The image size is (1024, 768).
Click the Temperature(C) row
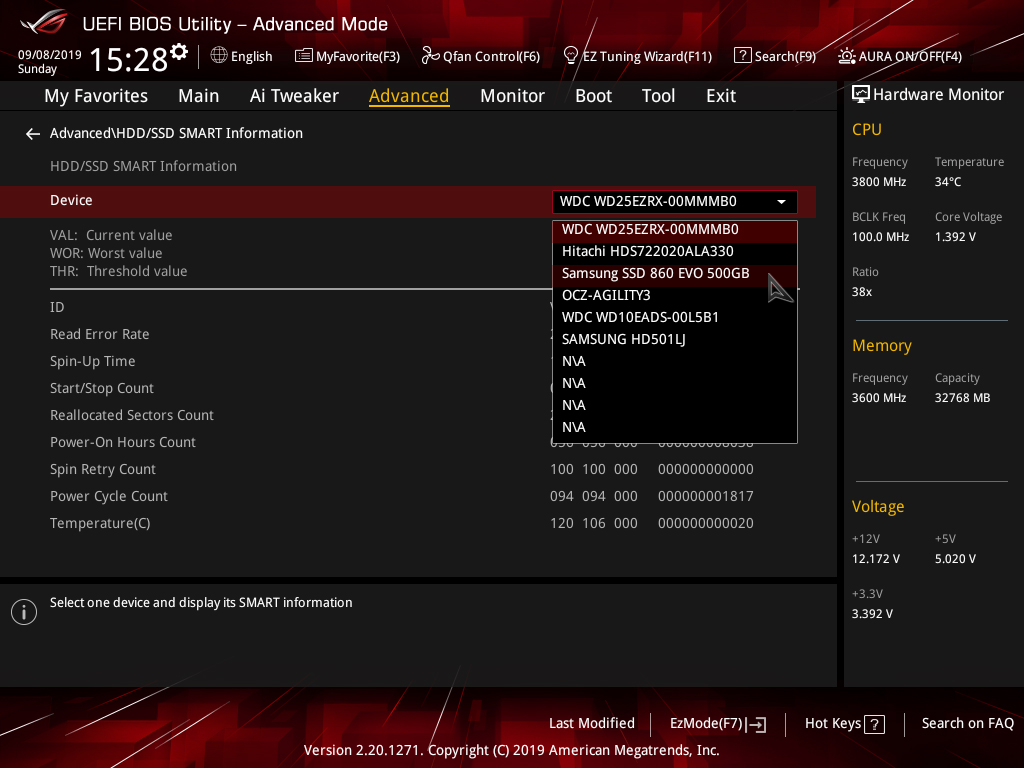[x=100, y=524]
